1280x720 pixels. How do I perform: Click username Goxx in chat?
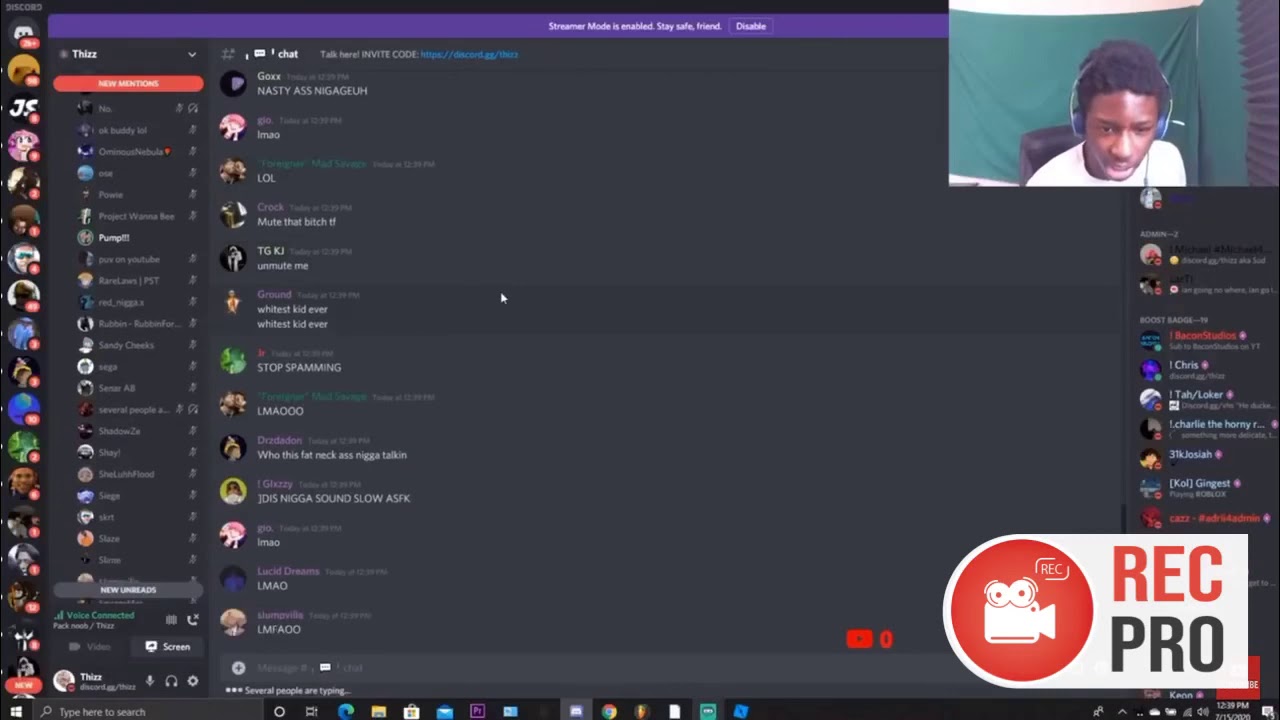[269, 76]
